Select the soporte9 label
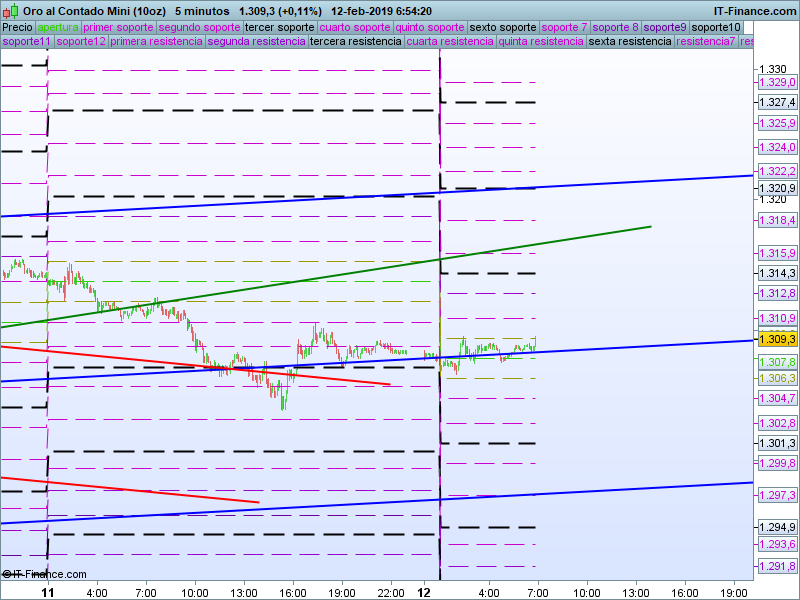Viewport: 800px width, 600px height. [665, 27]
